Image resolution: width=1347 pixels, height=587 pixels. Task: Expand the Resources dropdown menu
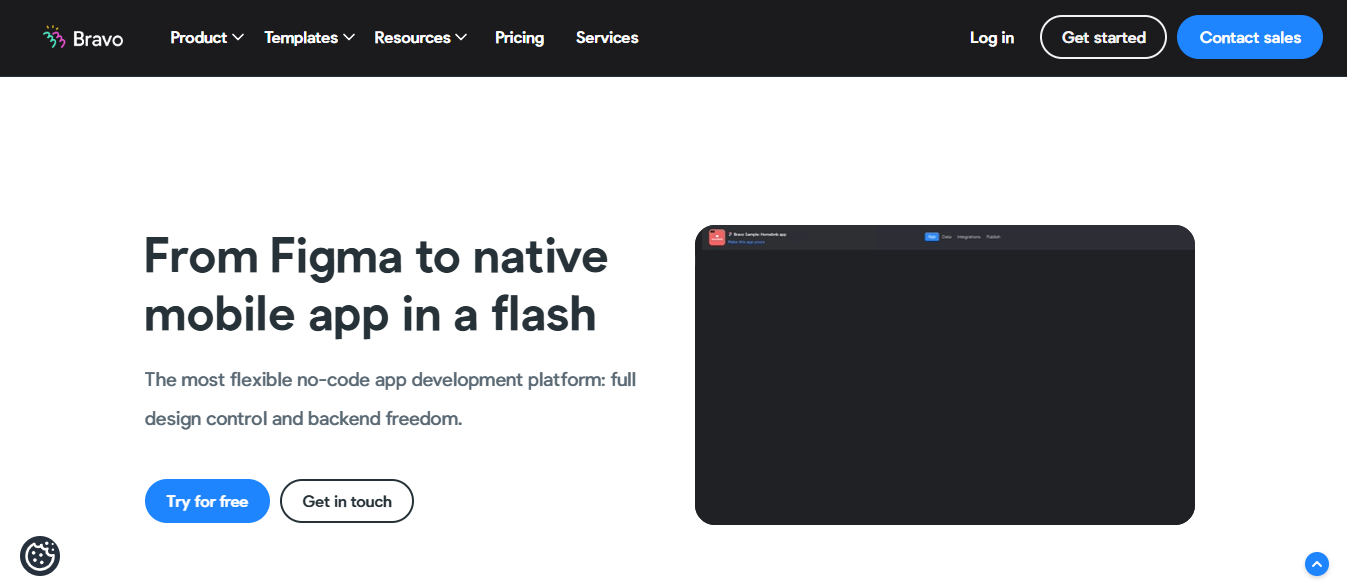point(420,38)
